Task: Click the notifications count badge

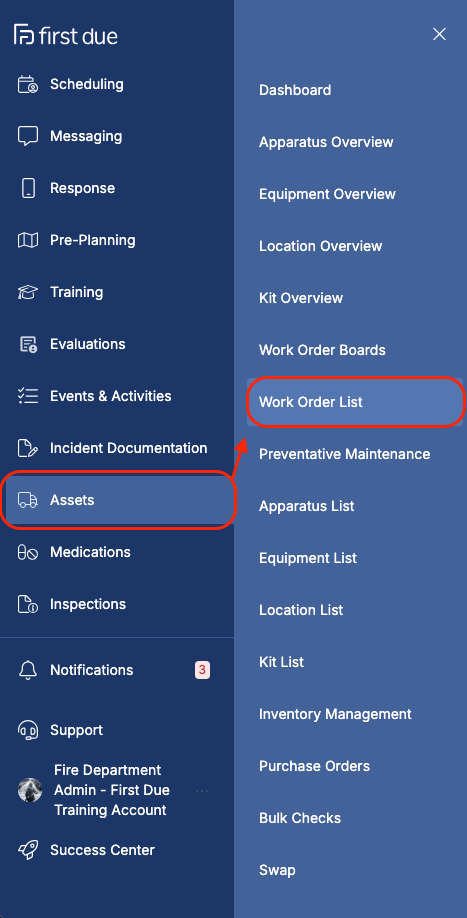Action: (202, 670)
